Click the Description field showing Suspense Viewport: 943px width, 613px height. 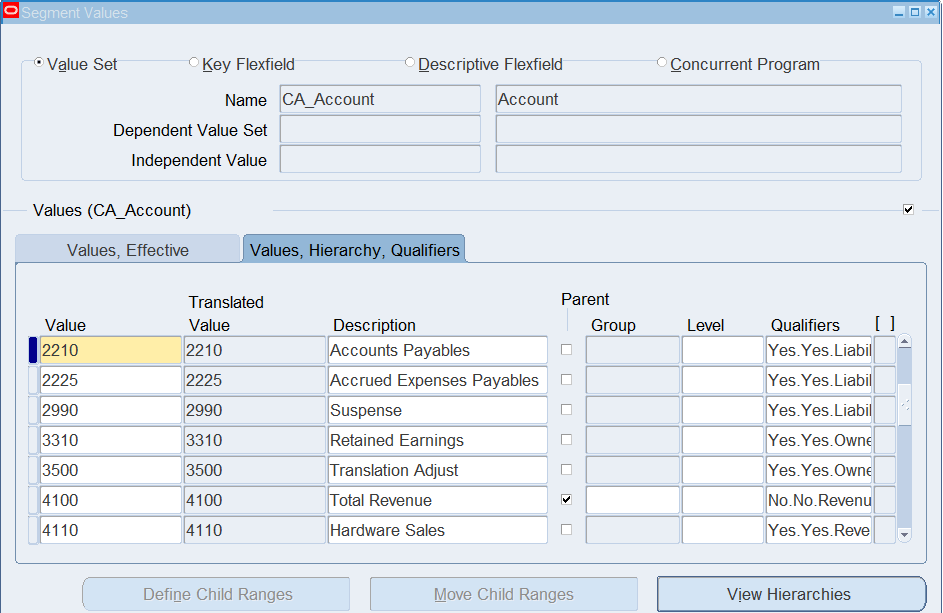click(x=438, y=410)
